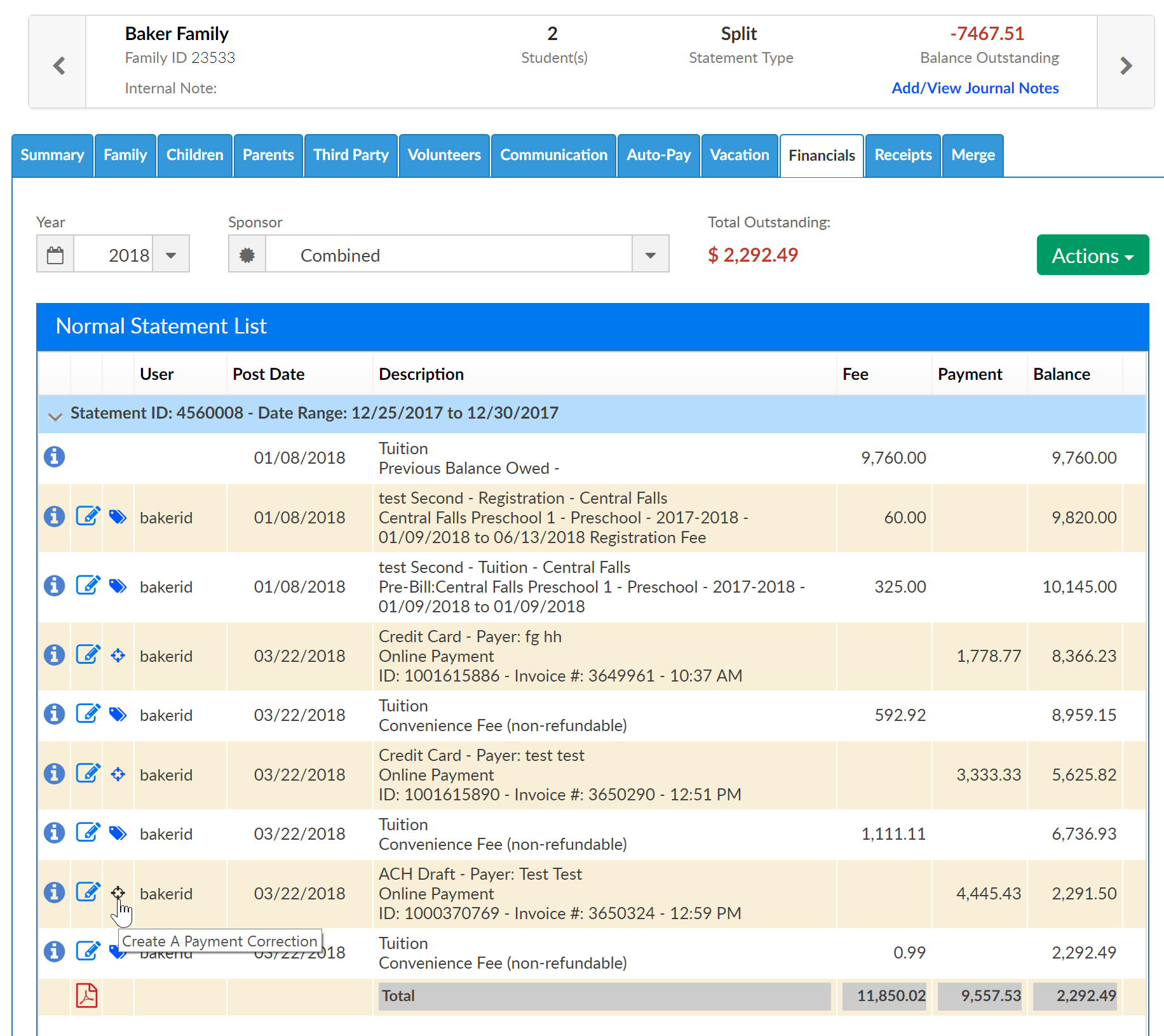This screenshot has width=1164, height=1036.
Task: Go to previous family with left arrow
Action: point(59,65)
